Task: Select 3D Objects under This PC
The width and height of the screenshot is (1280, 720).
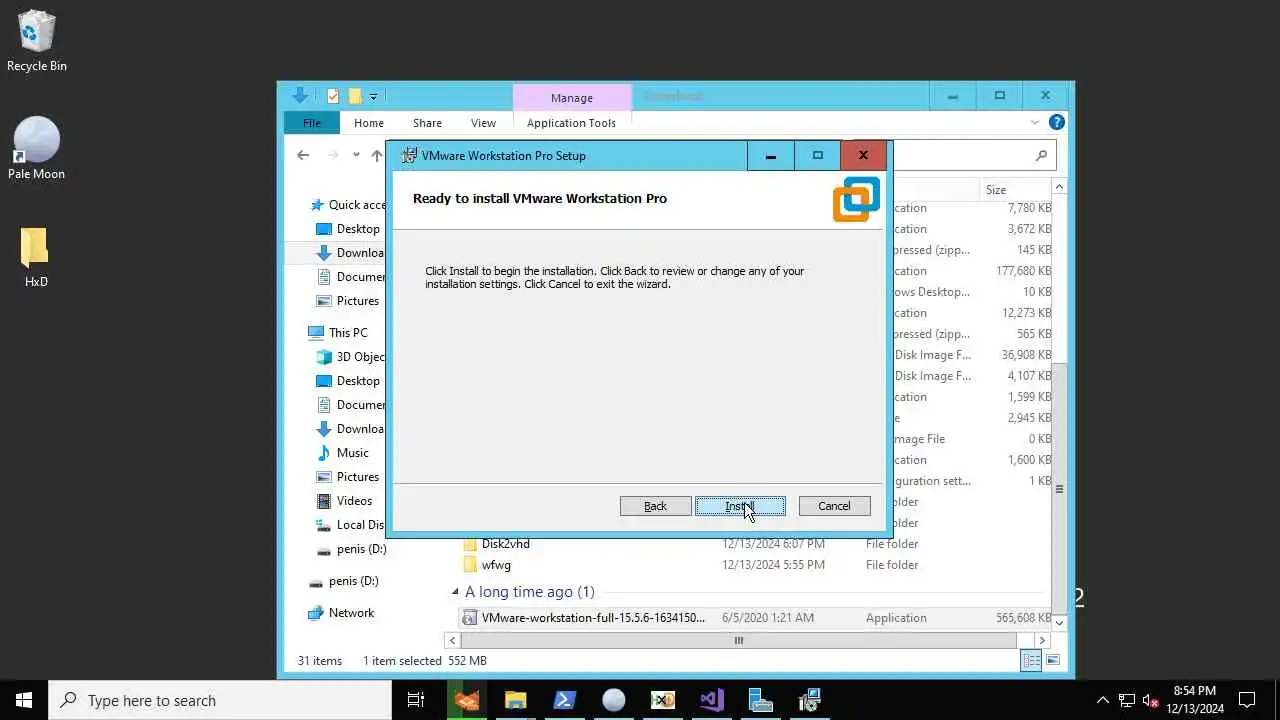Action: coord(351,357)
